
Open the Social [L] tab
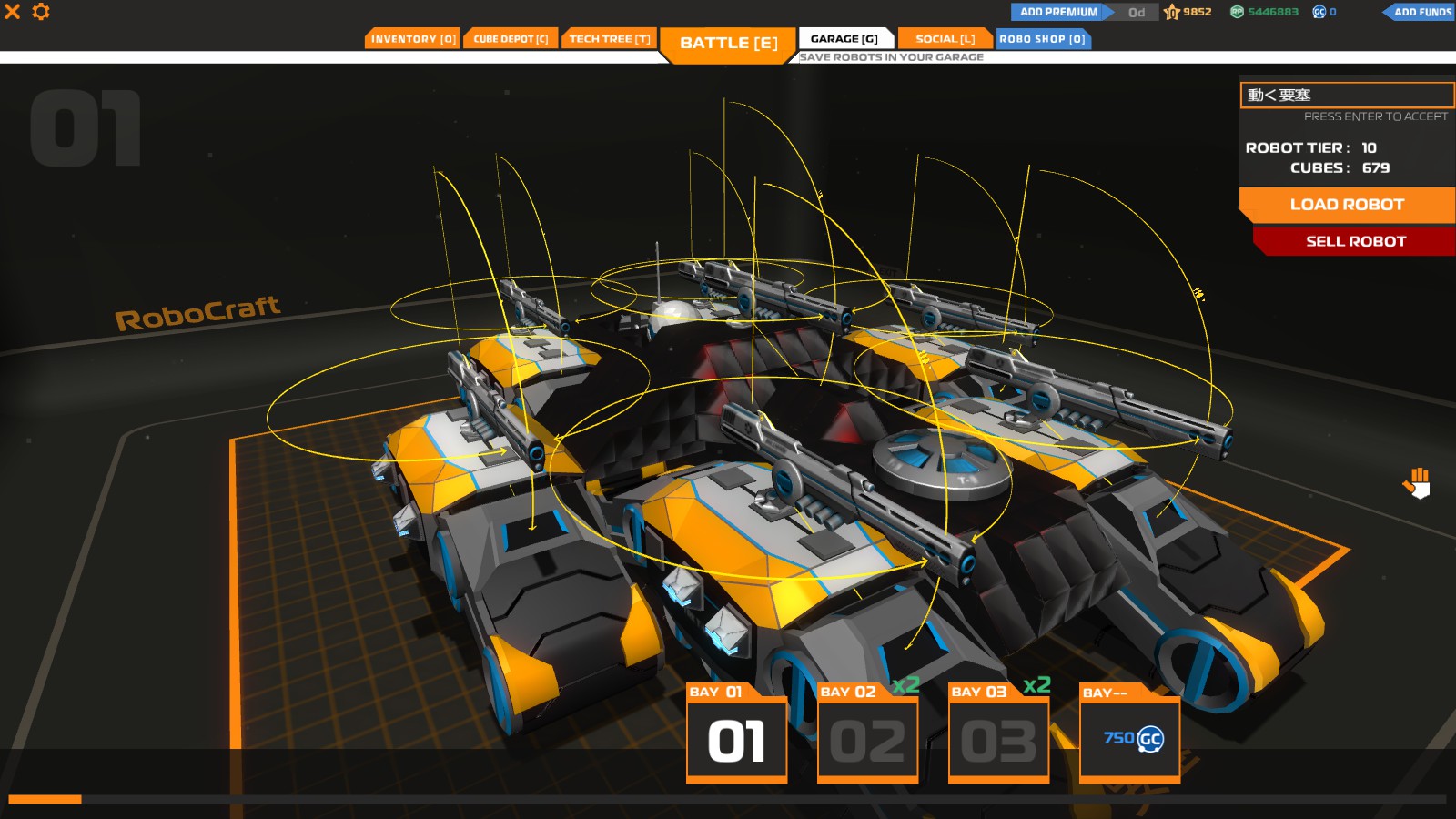(945, 39)
